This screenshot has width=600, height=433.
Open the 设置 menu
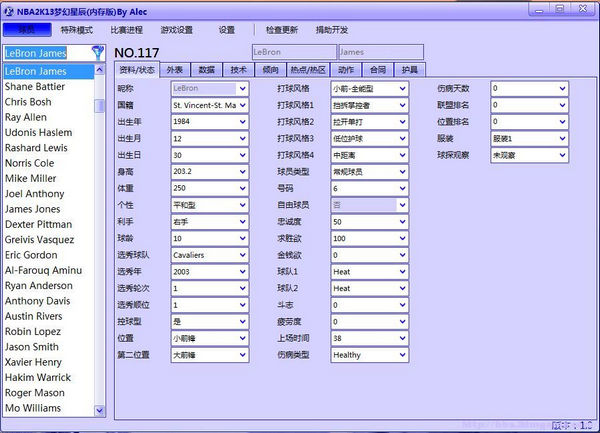[x=227, y=30]
